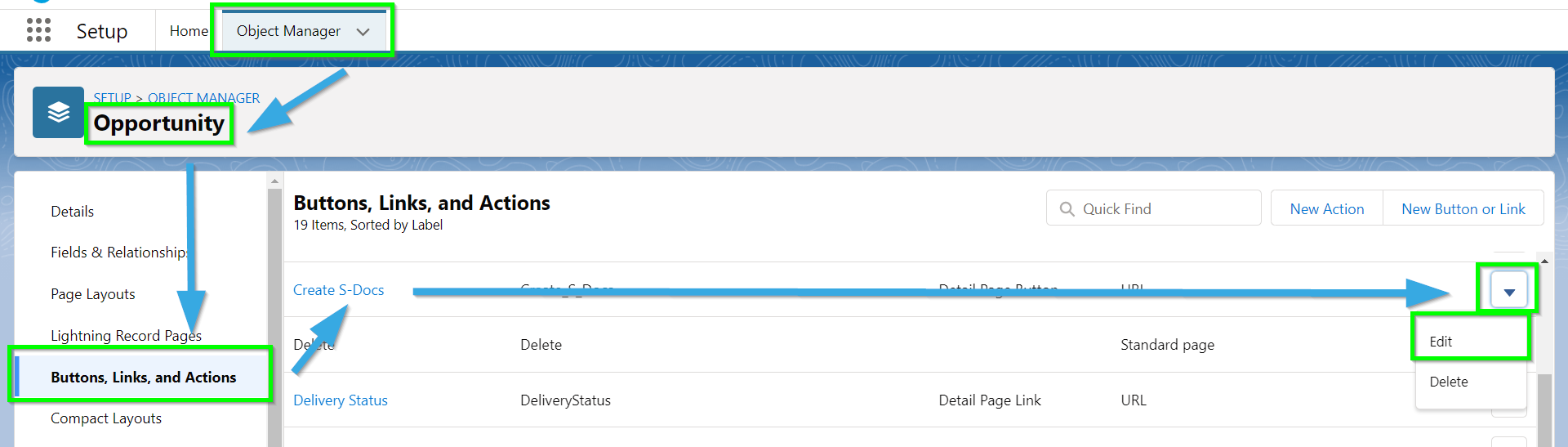Expand the Object Manager tab chevron
The image size is (1568, 447).
(x=363, y=32)
